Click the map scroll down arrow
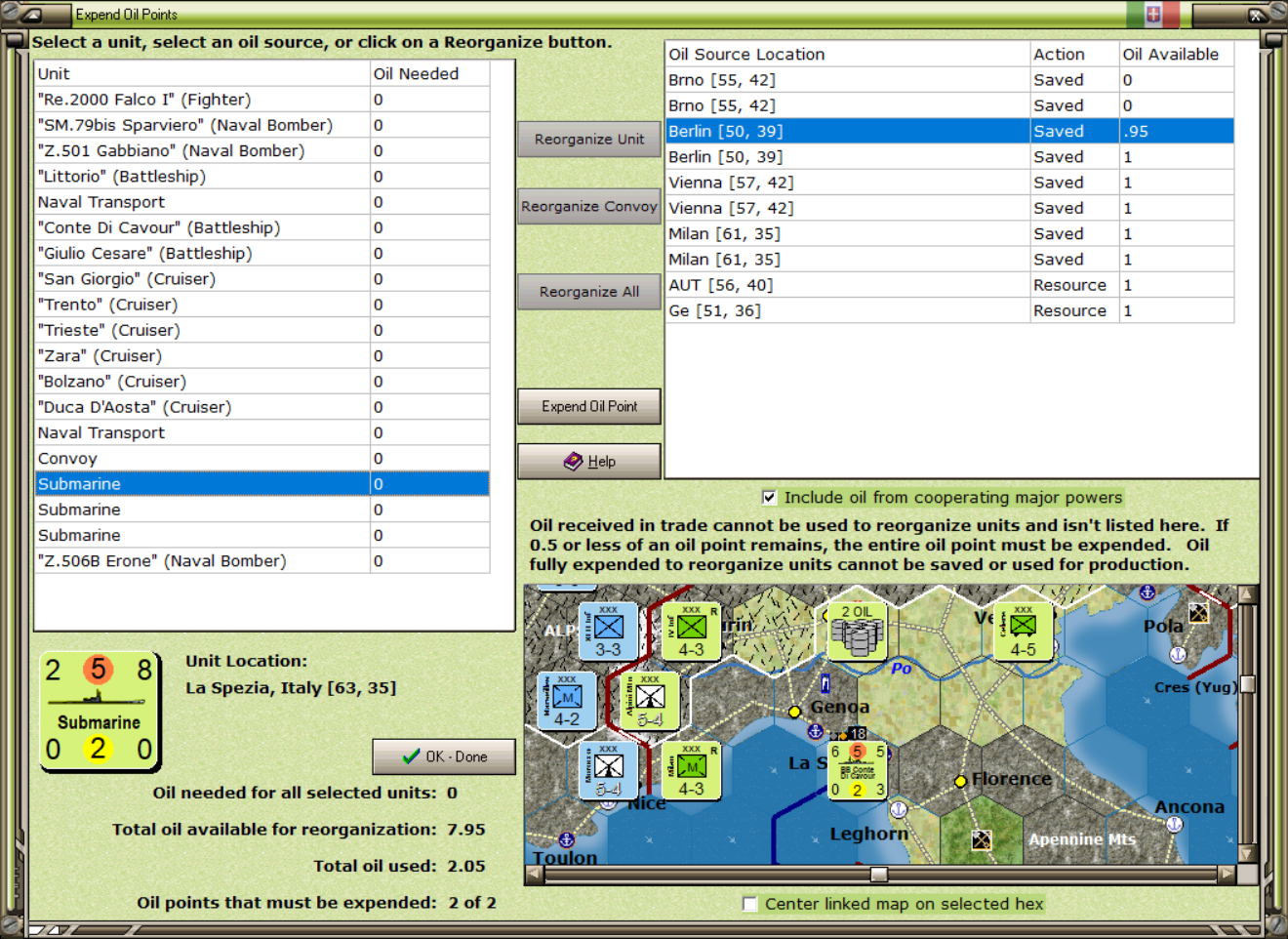This screenshot has width=1288, height=939. [x=1246, y=853]
